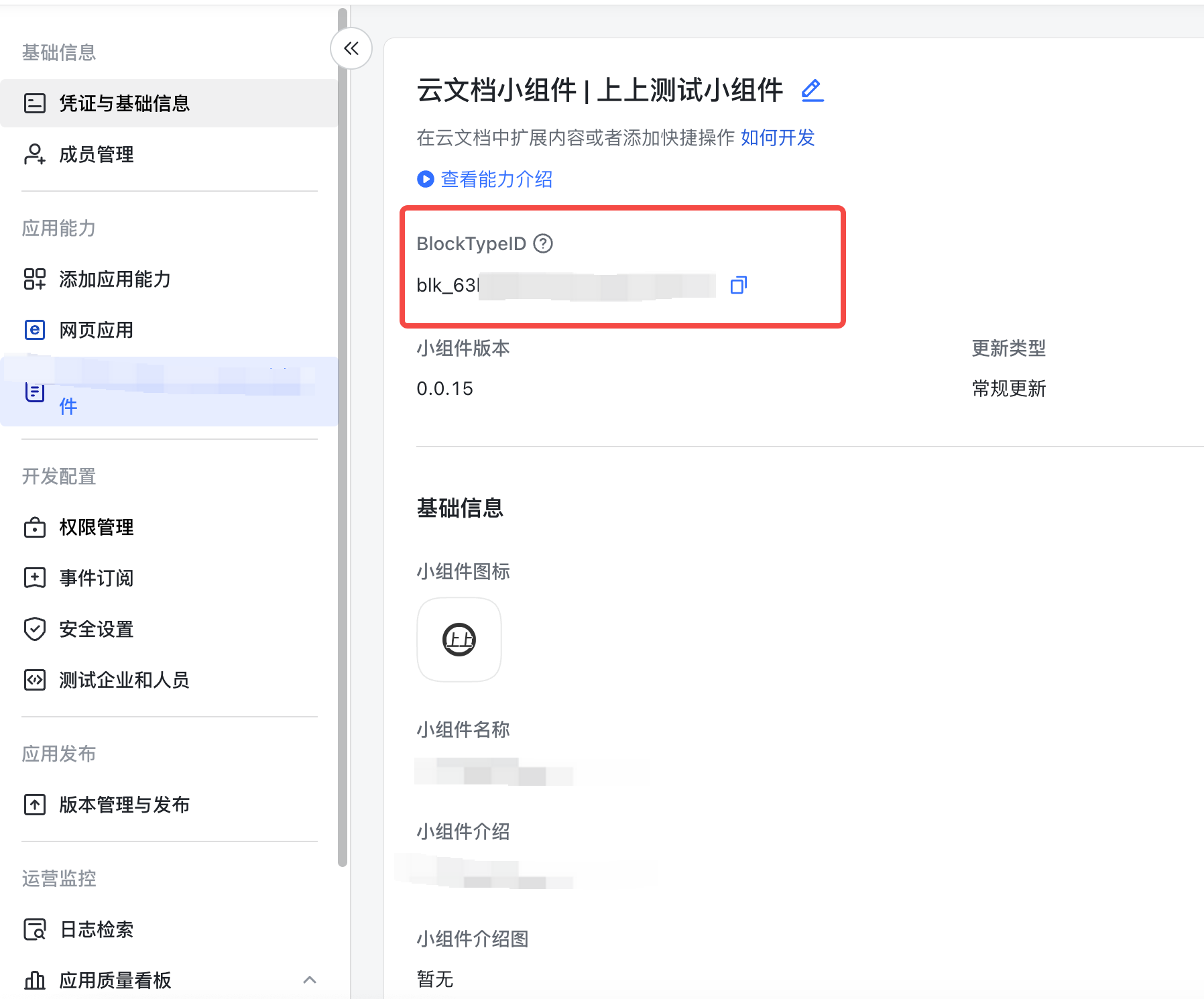The height and width of the screenshot is (999, 1204).
Task: Click the 成员管理 person icon
Action: pos(35,154)
